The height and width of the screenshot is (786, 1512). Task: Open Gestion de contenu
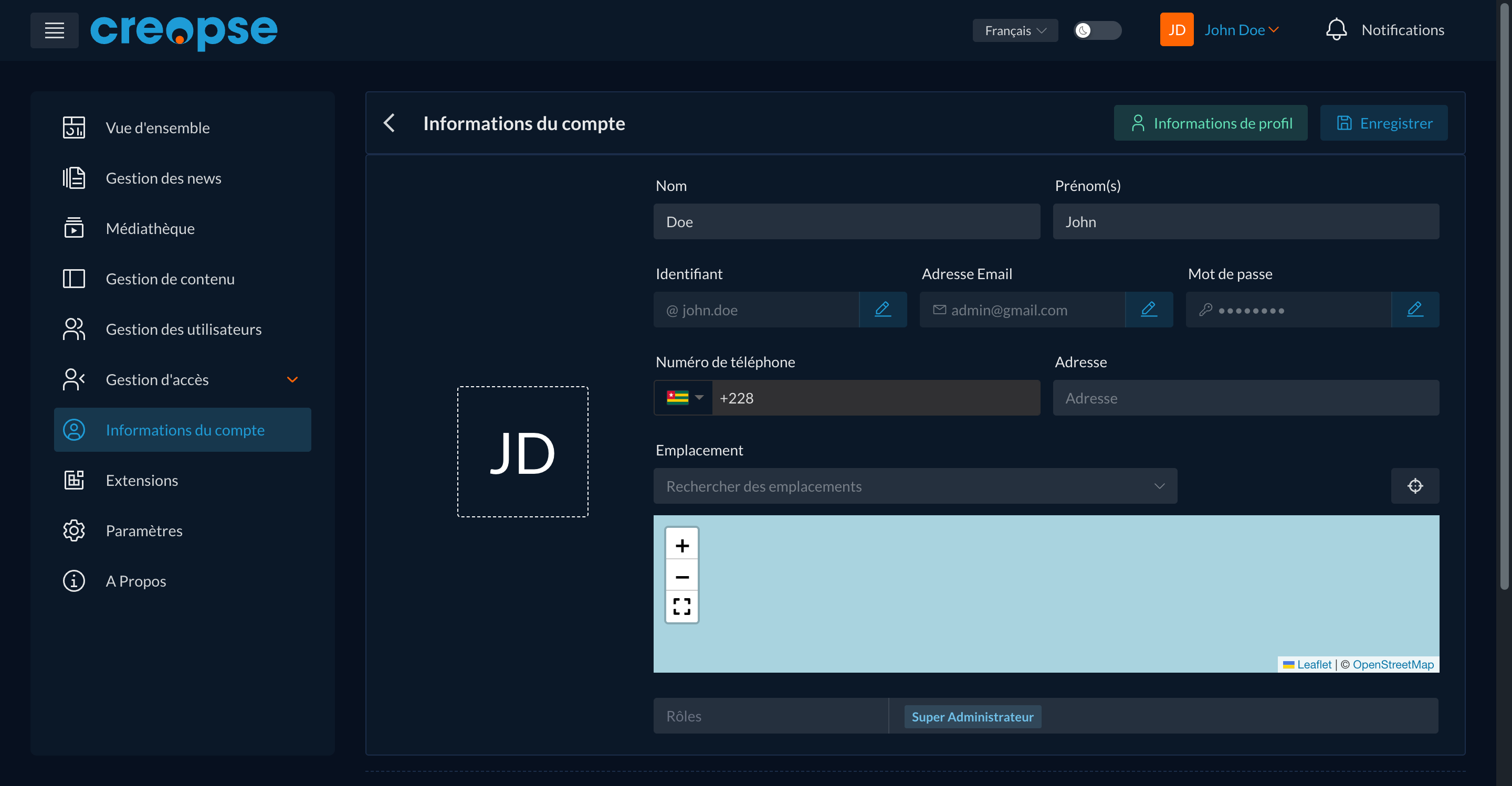(x=183, y=279)
